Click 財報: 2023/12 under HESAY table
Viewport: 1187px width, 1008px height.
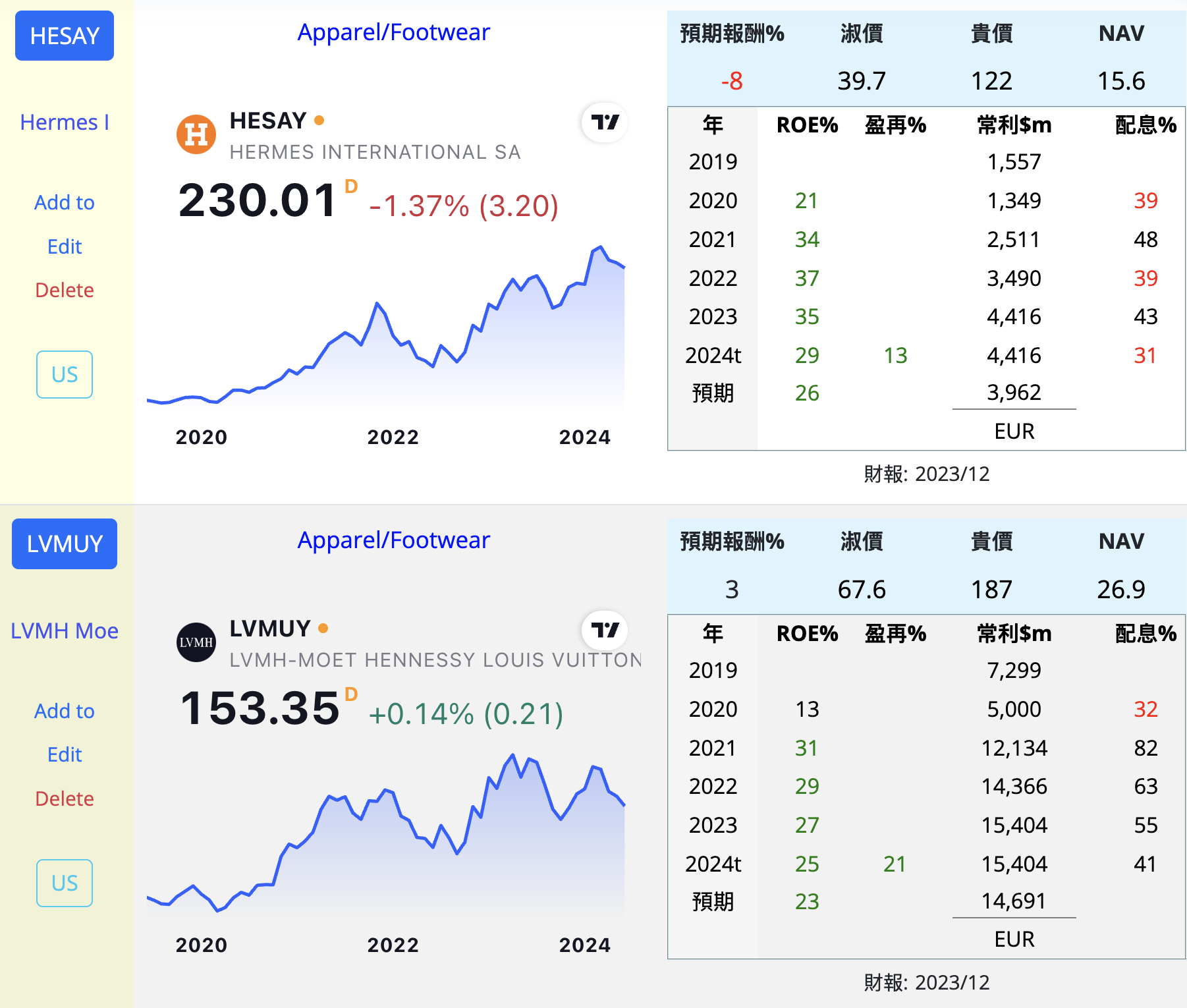(x=927, y=474)
